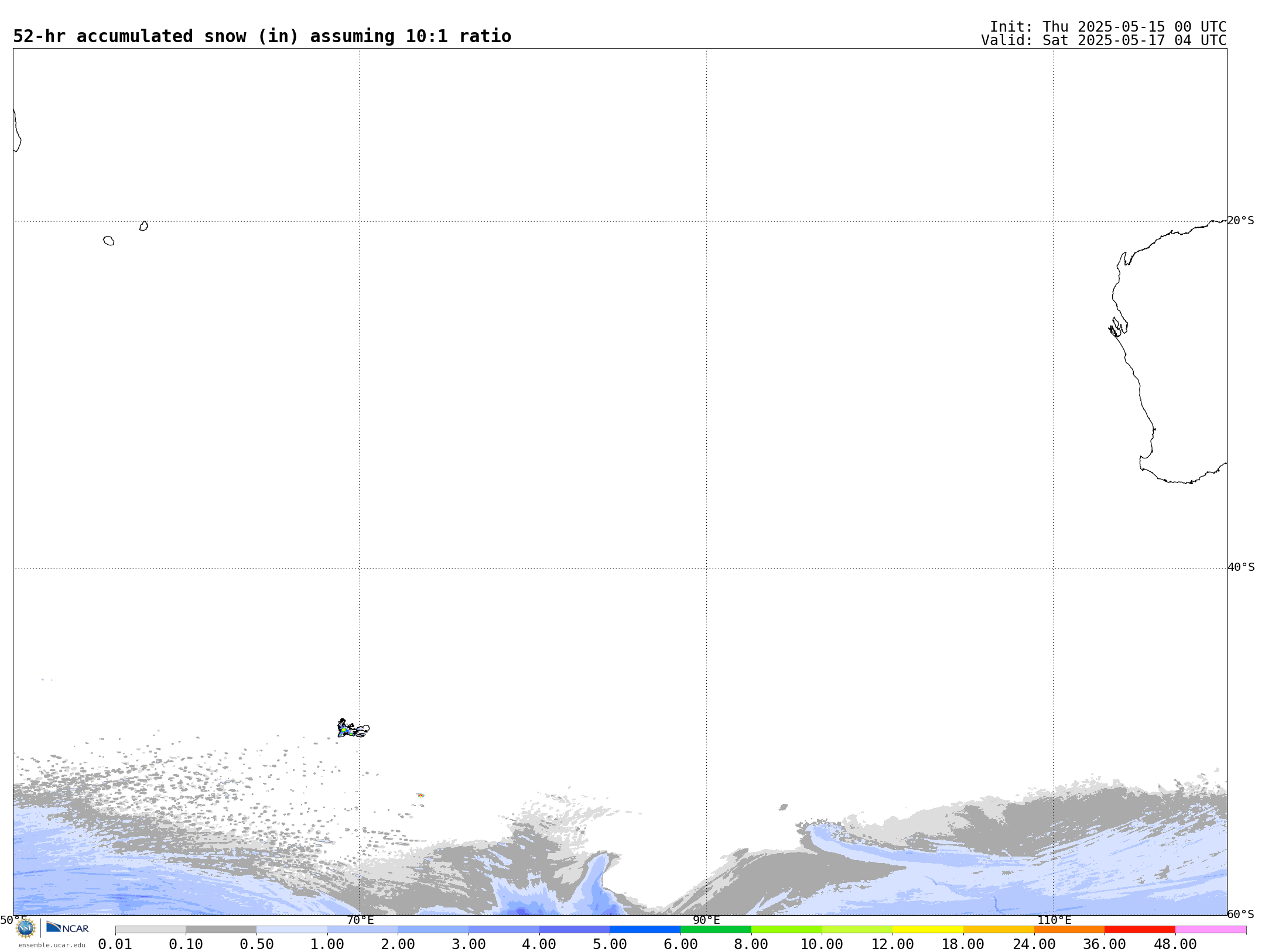The image size is (1265, 952).
Task: Click the 48.00 legend value label
Action: 1175,944
